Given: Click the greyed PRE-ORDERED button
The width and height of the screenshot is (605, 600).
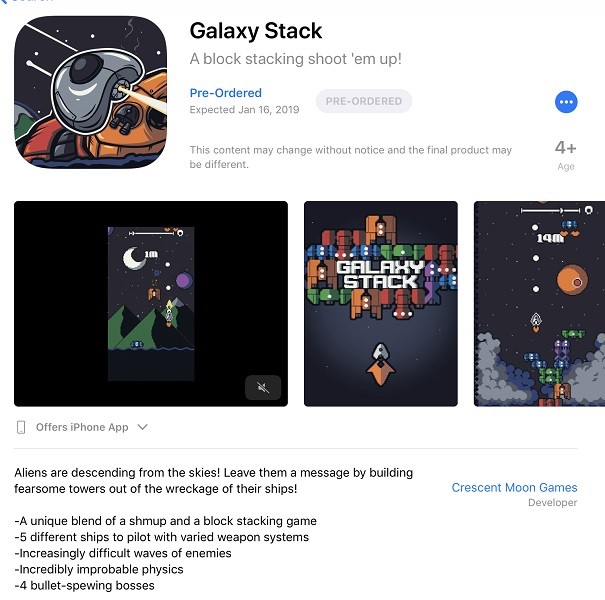Looking at the screenshot, I should (x=364, y=101).
